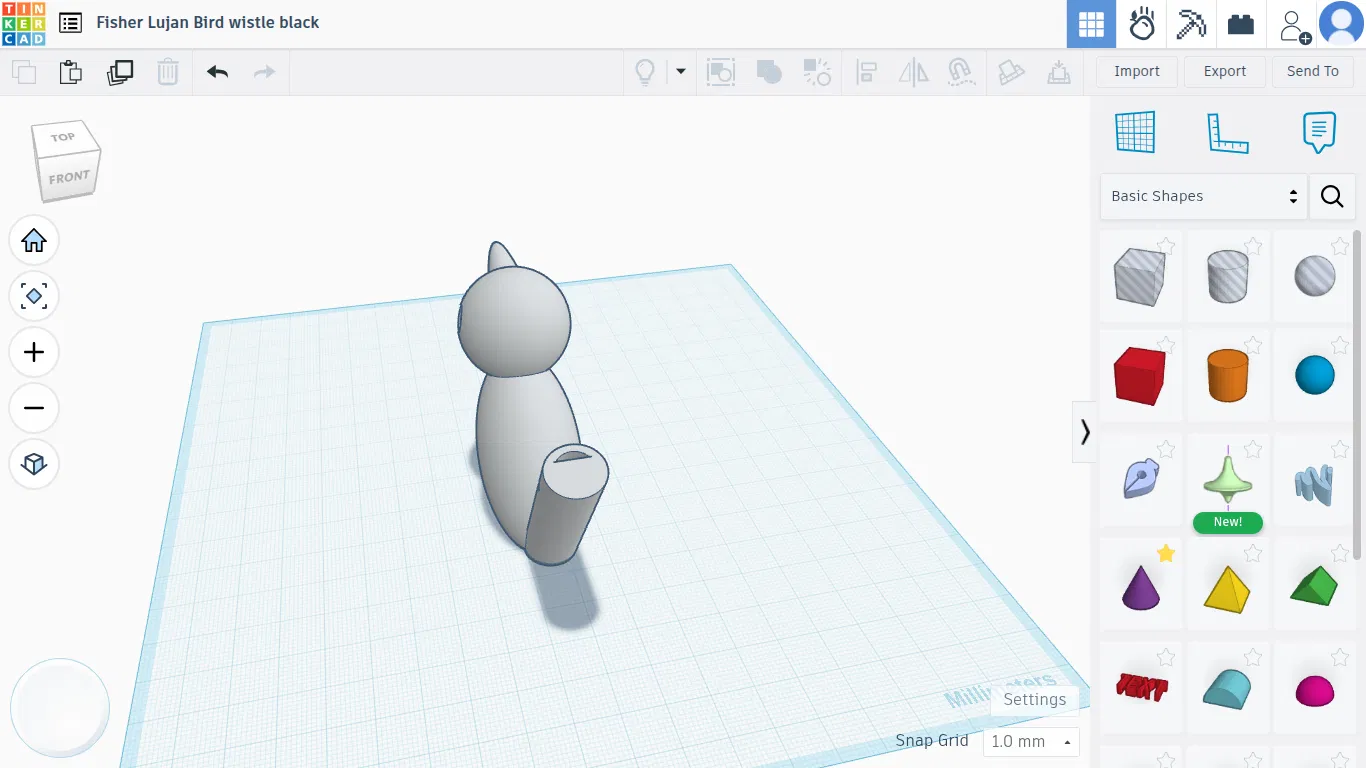Favorite the orange Cylinder with its star

point(1253,345)
